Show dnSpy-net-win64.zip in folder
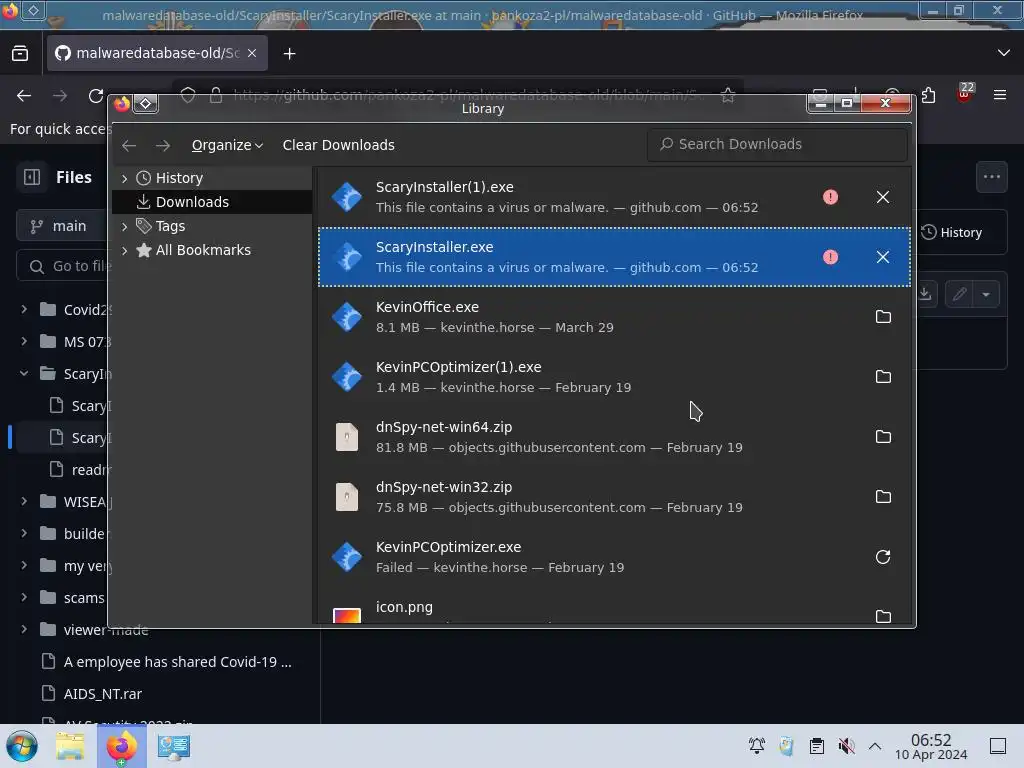The width and height of the screenshot is (1024, 768). pyautogui.click(x=882, y=437)
